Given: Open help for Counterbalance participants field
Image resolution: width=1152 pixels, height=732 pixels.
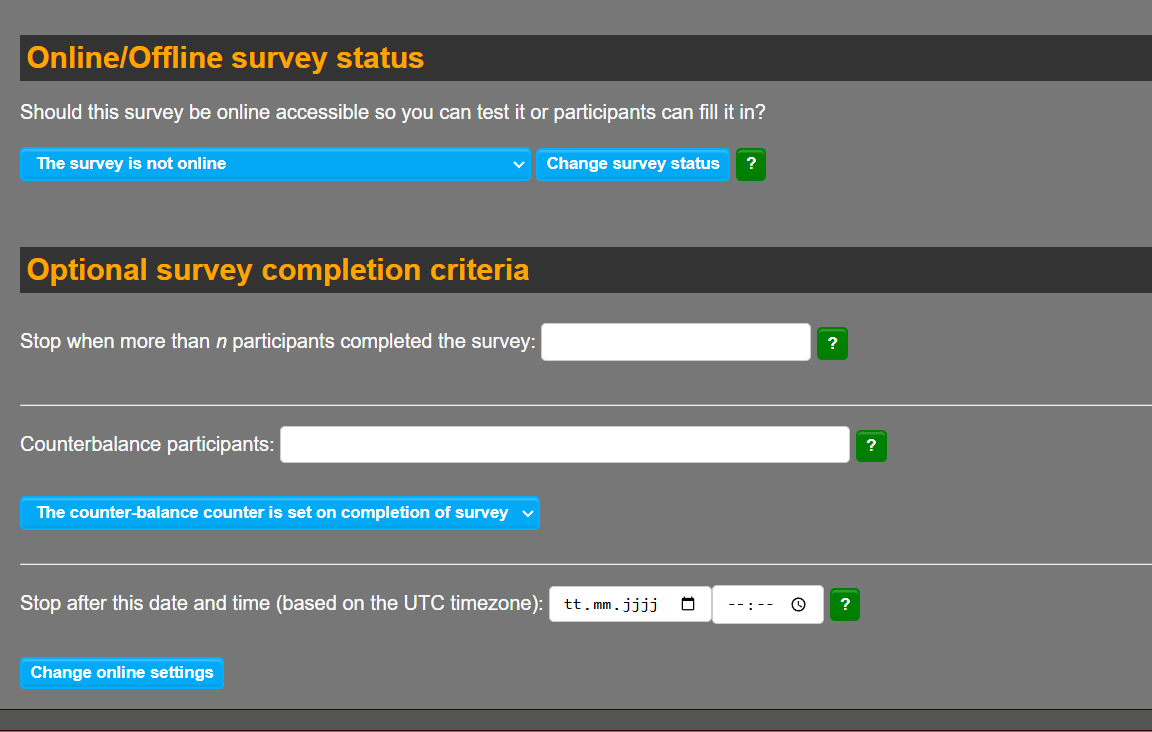Looking at the screenshot, I should click(871, 445).
